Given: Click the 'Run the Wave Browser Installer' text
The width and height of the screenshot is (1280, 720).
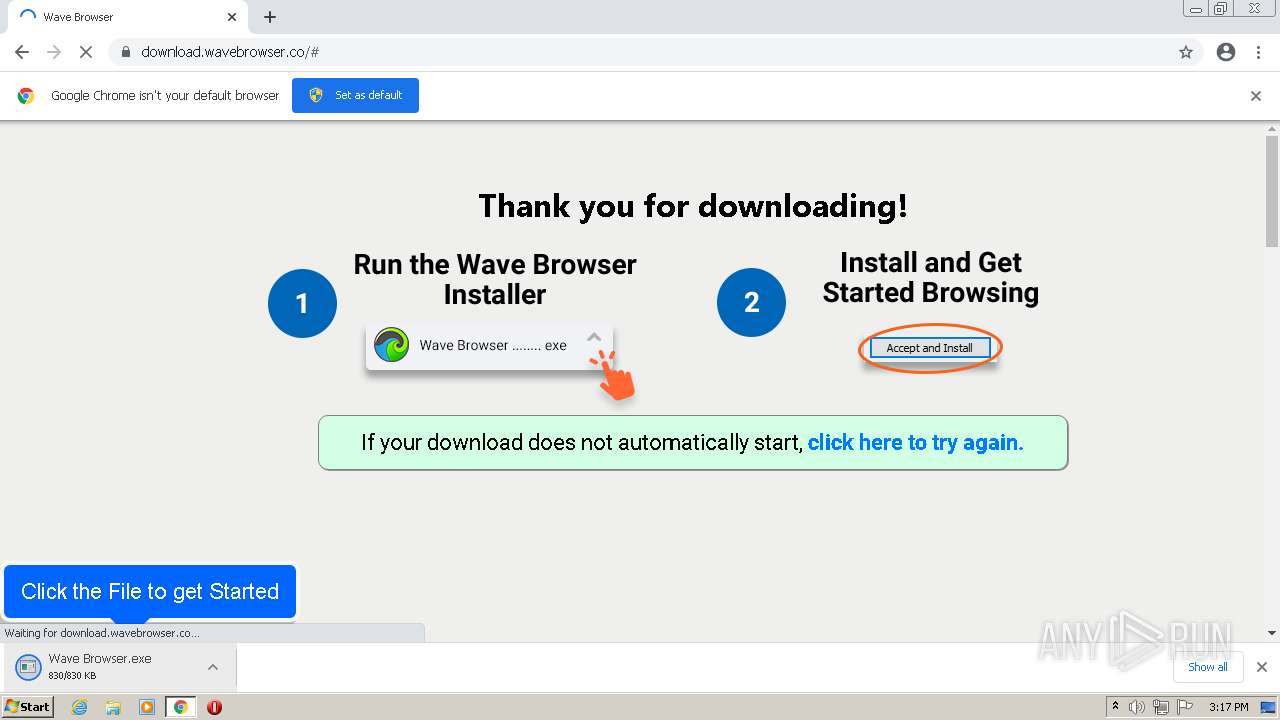Looking at the screenshot, I should (495, 279).
